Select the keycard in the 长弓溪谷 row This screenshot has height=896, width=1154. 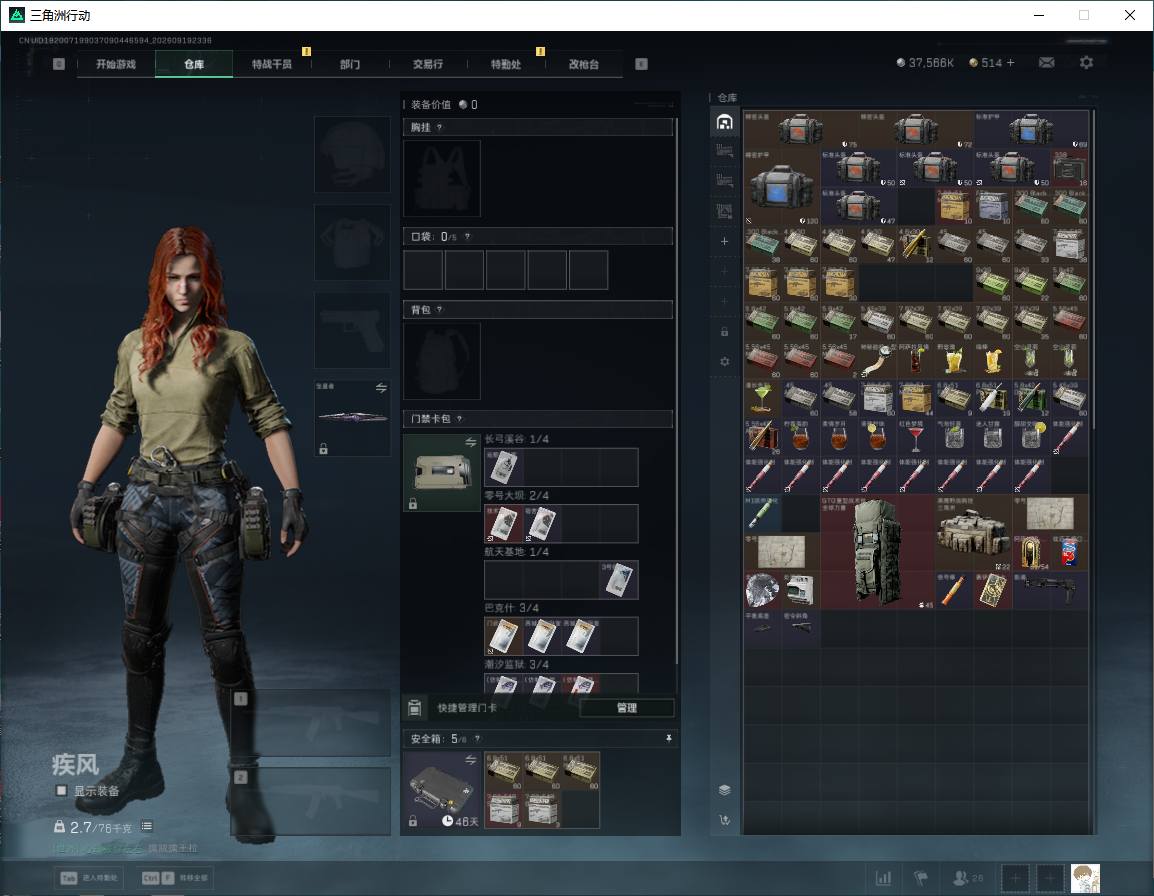[503, 467]
